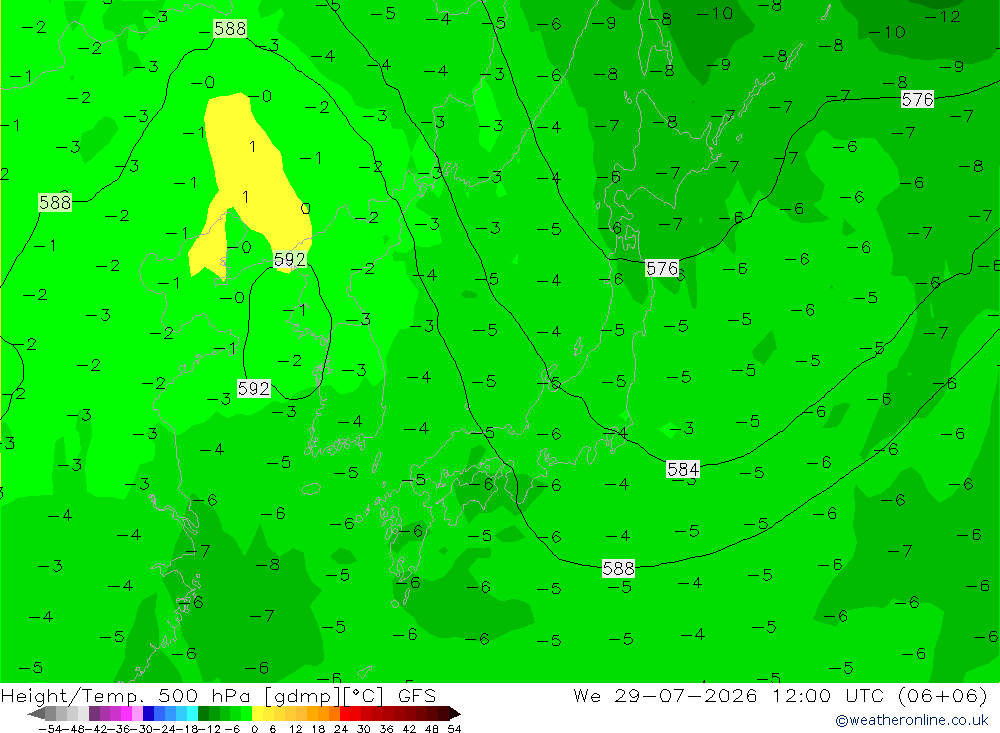
Task: Click the gray left arrow end of legend
Action: pyautogui.click(x=36, y=713)
